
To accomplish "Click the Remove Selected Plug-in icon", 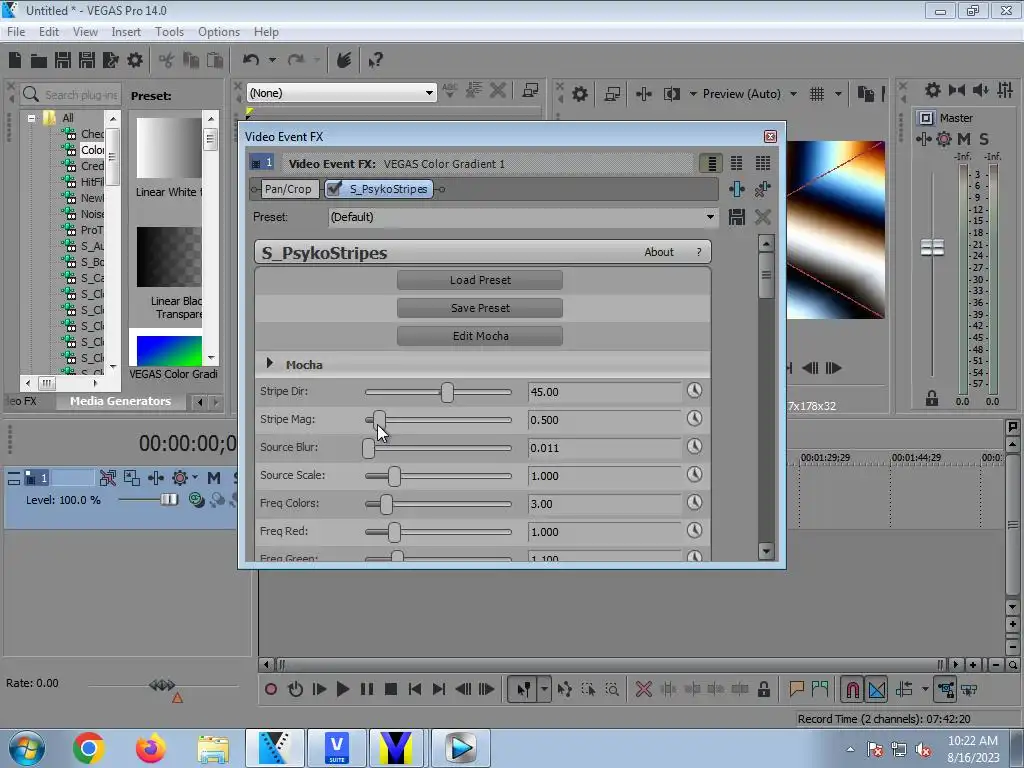I will [x=762, y=189].
